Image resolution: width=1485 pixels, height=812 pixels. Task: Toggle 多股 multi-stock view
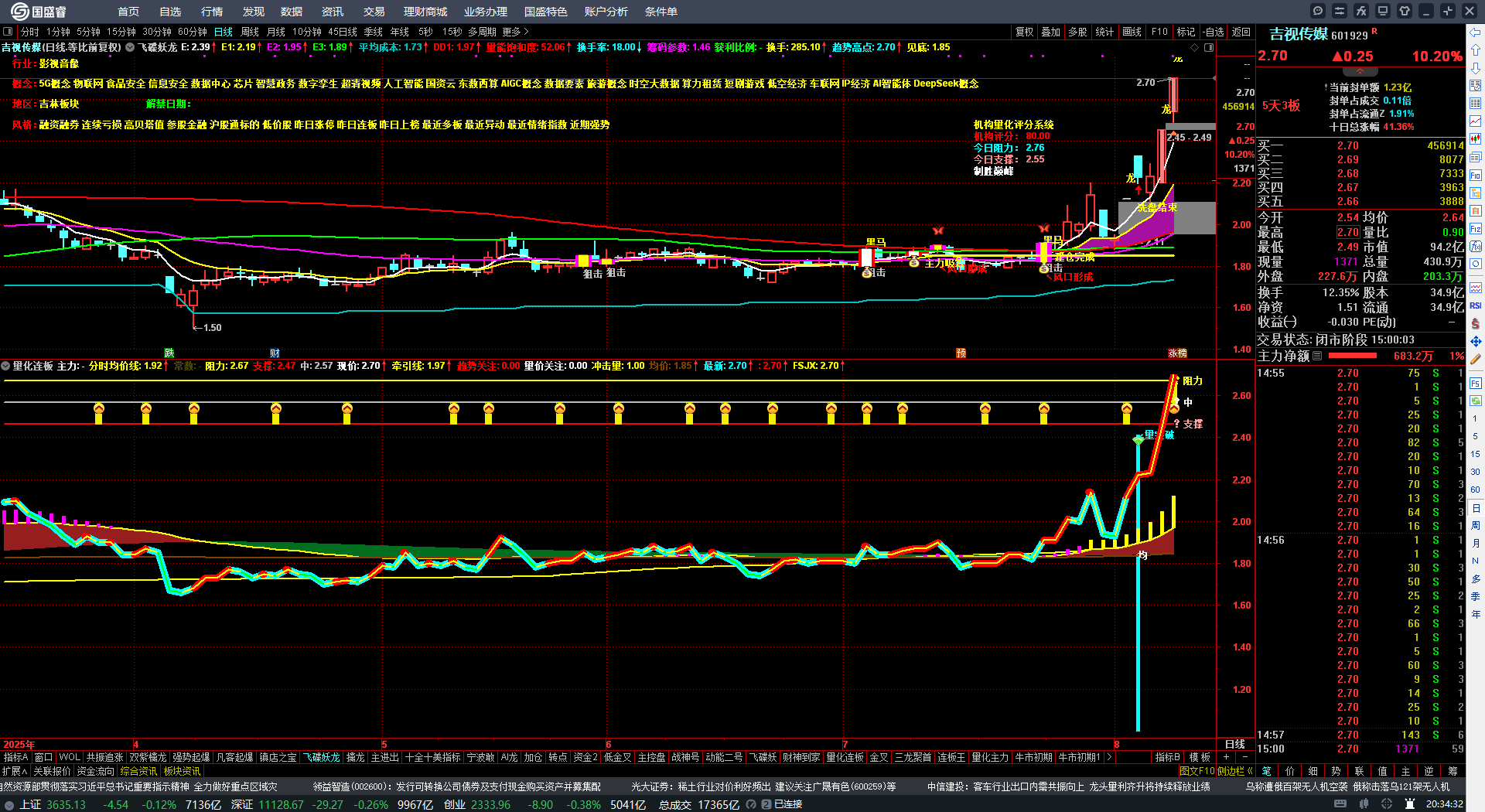(1077, 32)
